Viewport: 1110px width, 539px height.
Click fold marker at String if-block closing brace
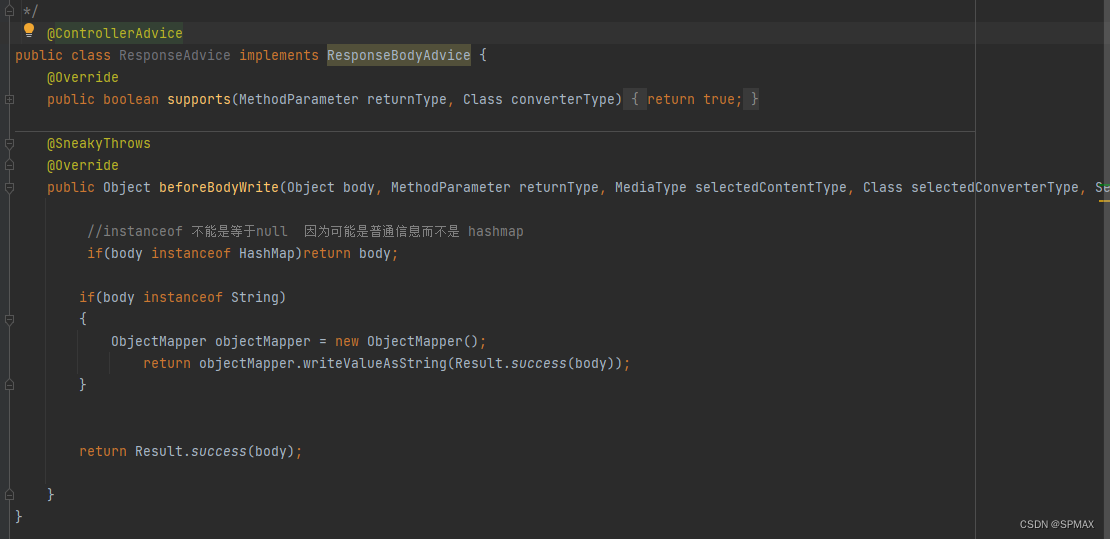(9, 385)
